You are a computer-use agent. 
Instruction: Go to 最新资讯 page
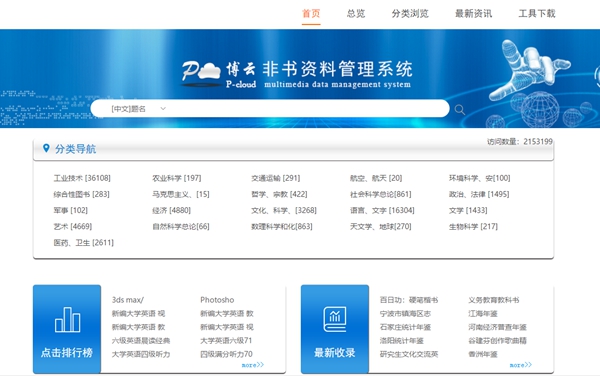click(473, 14)
